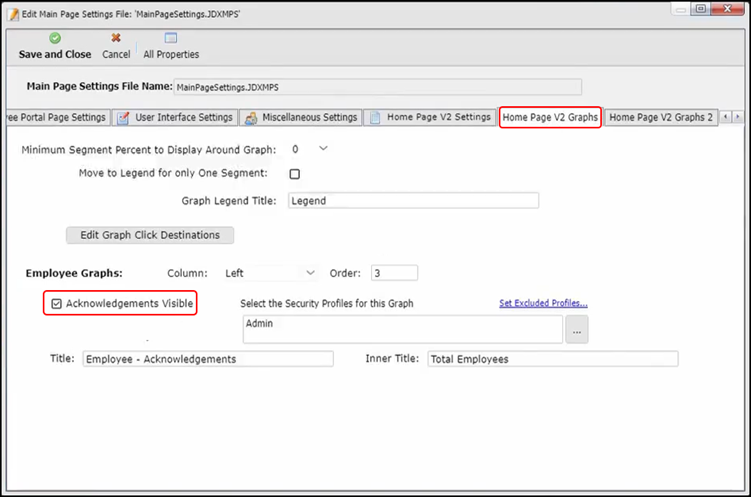Click the red Cancel X icon
751x497 pixels.
(x=116, y=38)
